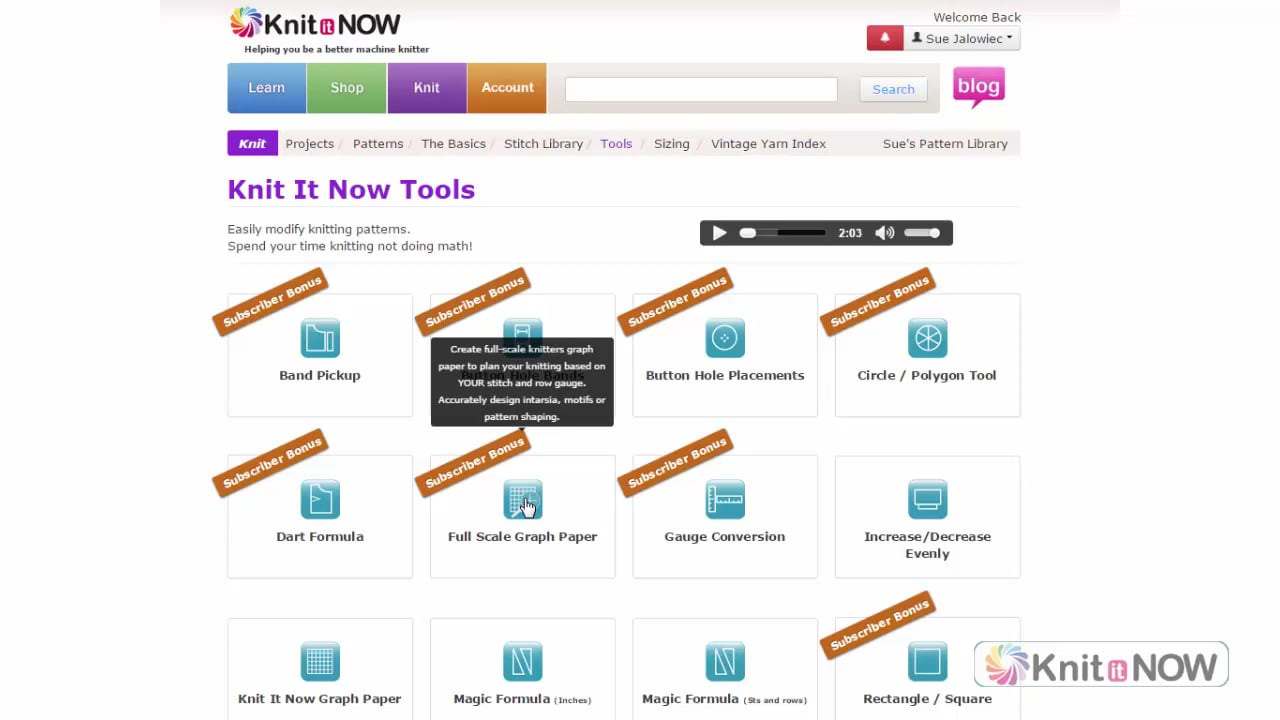The image size is (1280, 720).
Task: Open the Magic Formula (Inches) icon
Action: (x=522, y=661)
